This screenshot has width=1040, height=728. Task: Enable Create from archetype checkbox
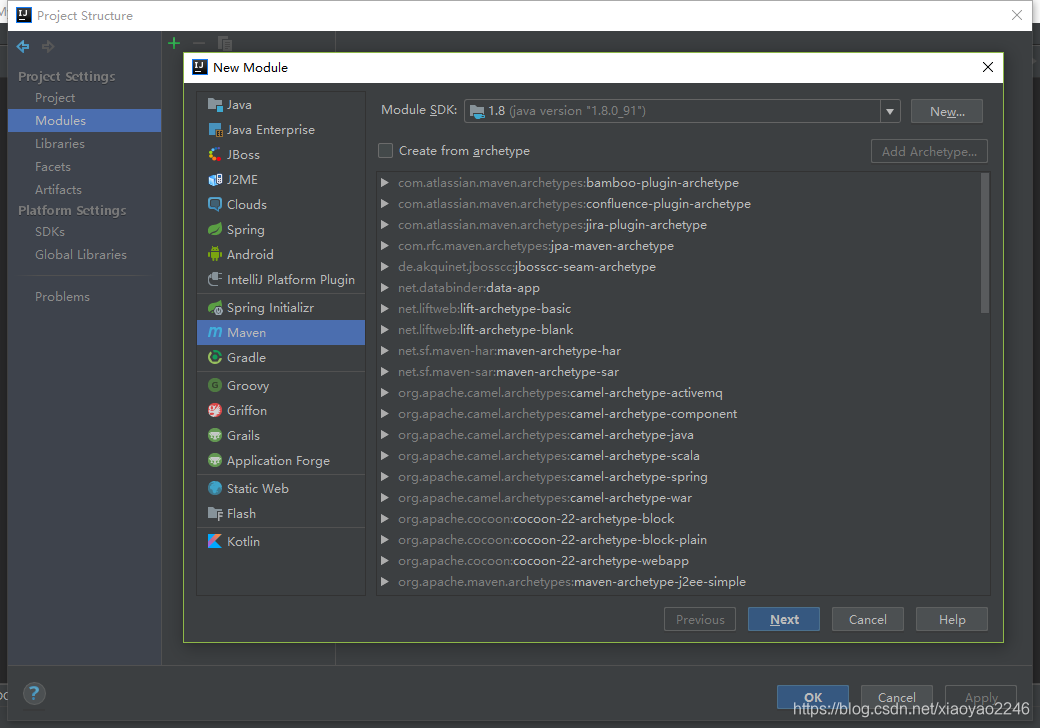[385, 151]
